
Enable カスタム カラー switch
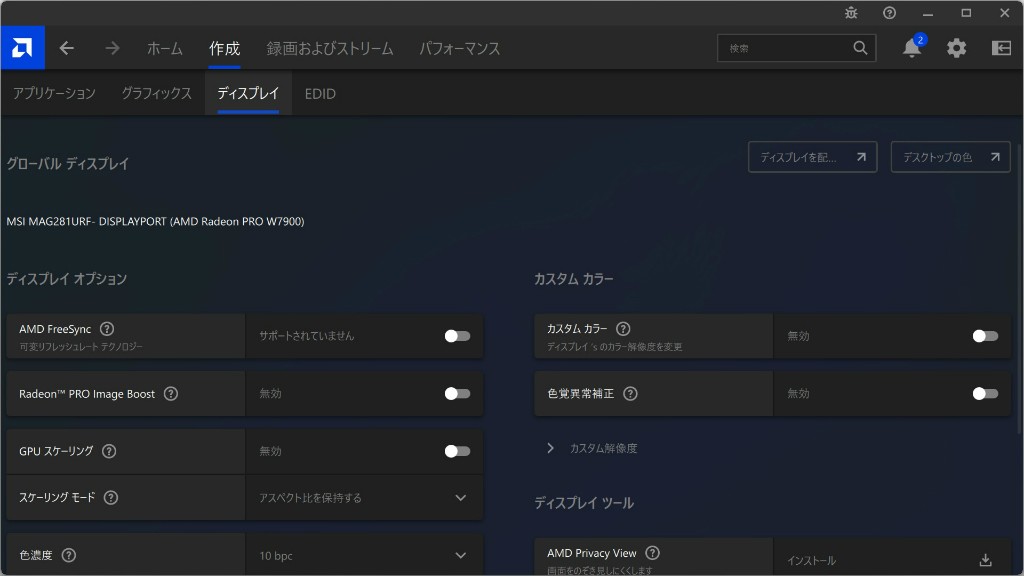pos(985,336)
